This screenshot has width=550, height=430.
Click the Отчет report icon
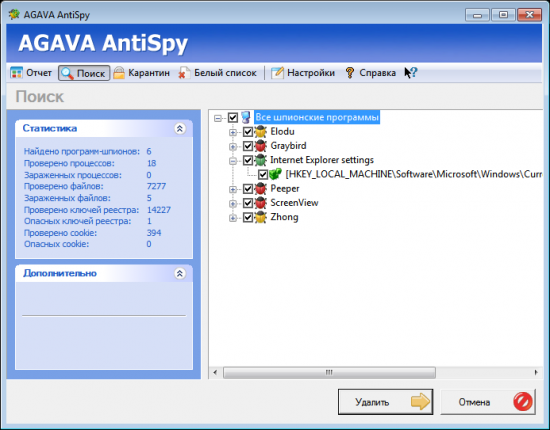click(x=16, y=73)
